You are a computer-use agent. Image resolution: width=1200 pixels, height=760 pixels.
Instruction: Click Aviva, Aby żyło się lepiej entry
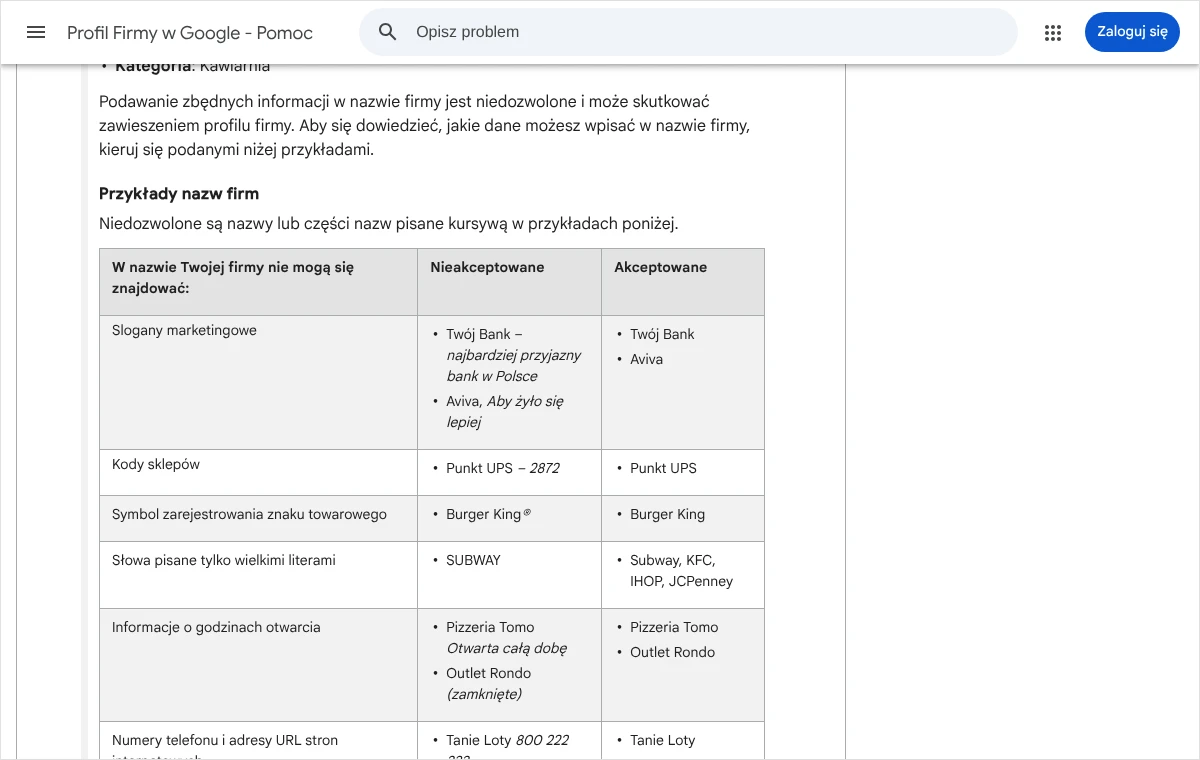[505, 412]
